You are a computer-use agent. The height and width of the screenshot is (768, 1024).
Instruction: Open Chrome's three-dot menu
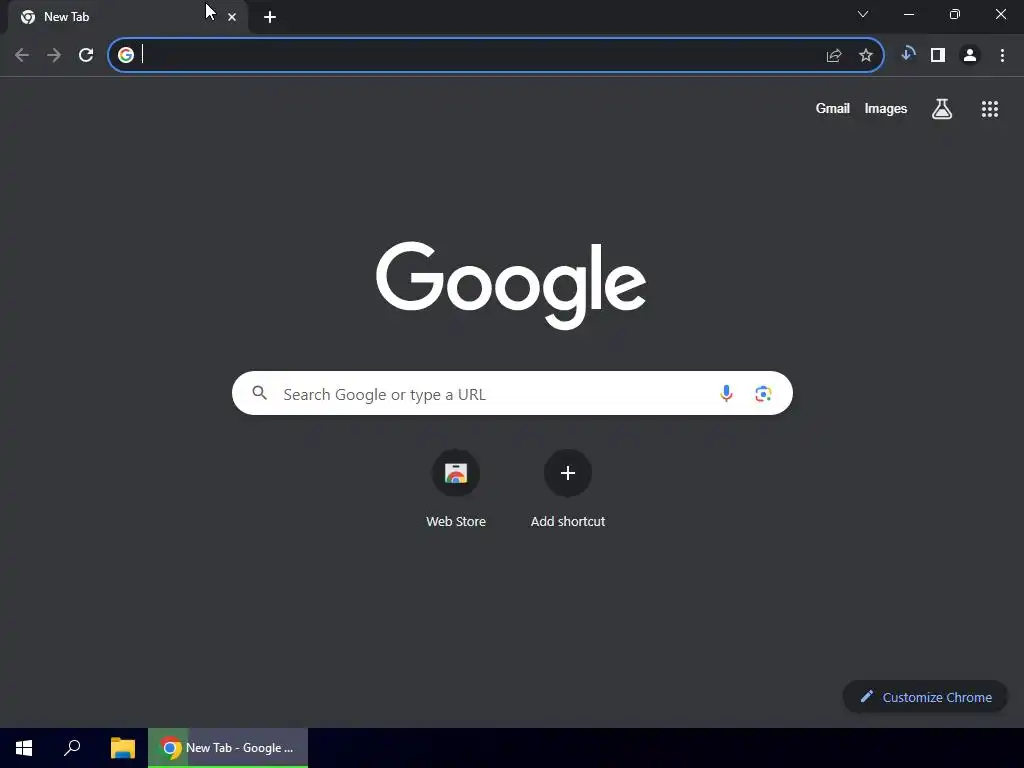point(1002,55)
